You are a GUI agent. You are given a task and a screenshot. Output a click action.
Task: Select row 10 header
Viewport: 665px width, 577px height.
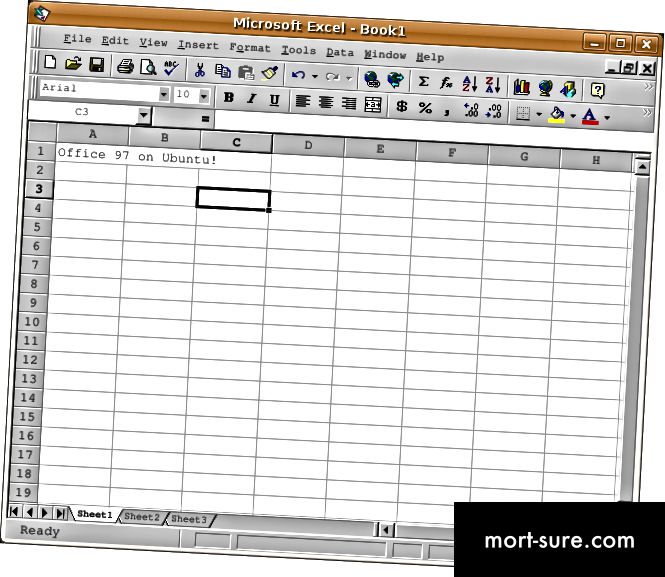pos(31,322)
